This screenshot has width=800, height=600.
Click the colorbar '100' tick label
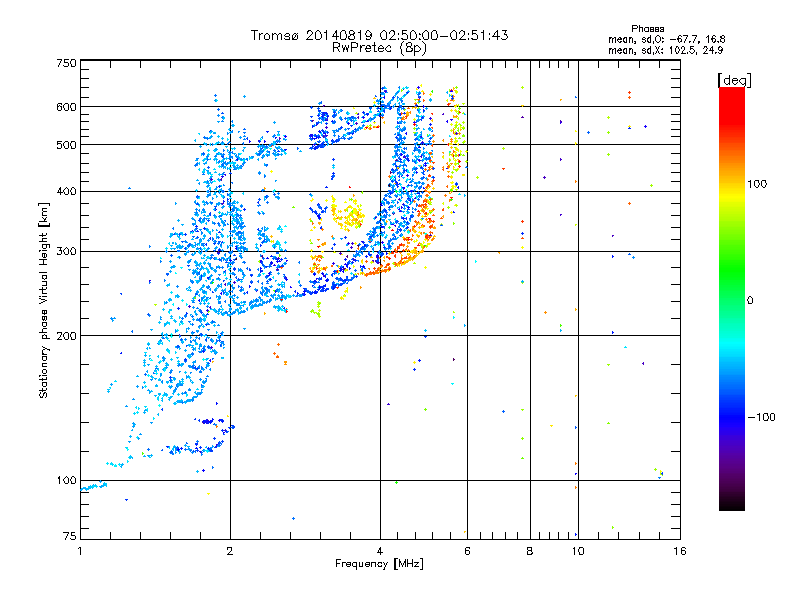757,184
